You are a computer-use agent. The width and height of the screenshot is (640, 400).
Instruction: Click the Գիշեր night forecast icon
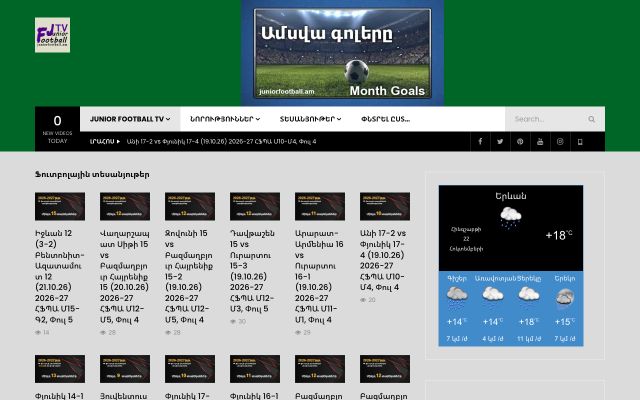click(457, 296)
